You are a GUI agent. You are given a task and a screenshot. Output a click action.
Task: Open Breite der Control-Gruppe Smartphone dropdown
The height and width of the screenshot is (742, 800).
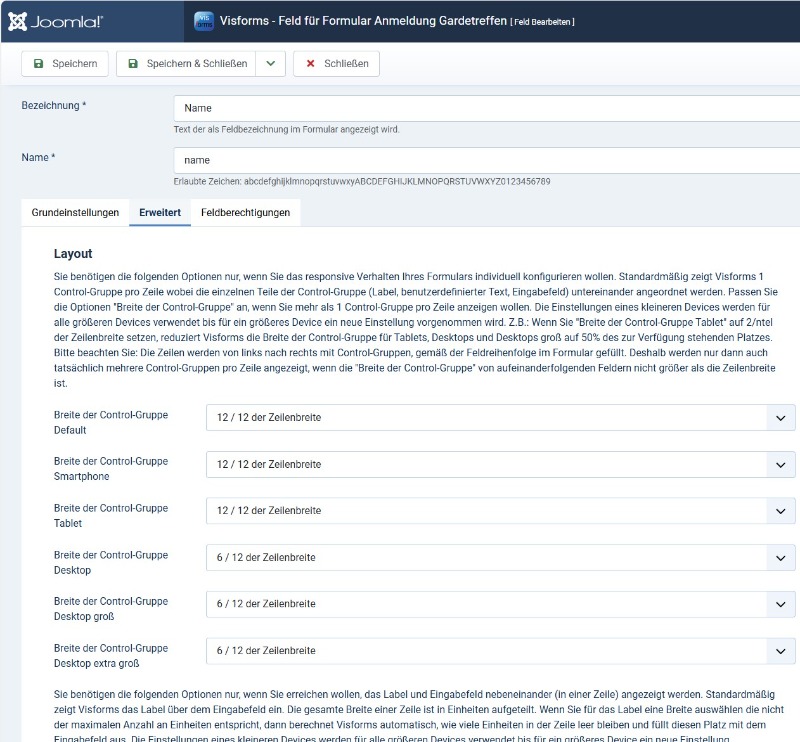500,464
